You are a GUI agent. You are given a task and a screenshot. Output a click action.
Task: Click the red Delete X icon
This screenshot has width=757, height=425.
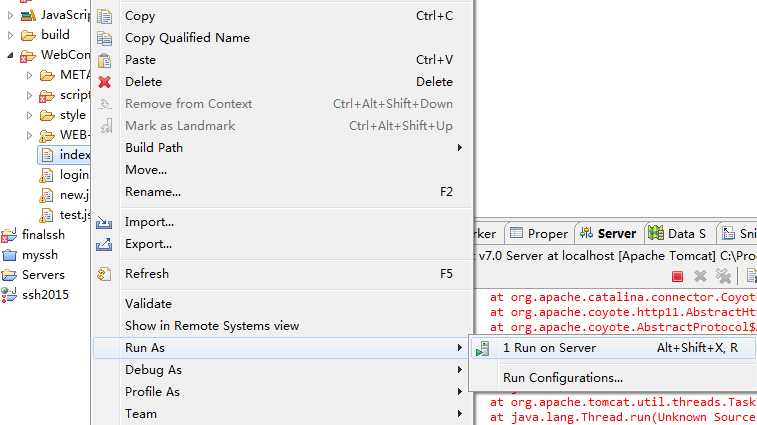tap(104, 82)
